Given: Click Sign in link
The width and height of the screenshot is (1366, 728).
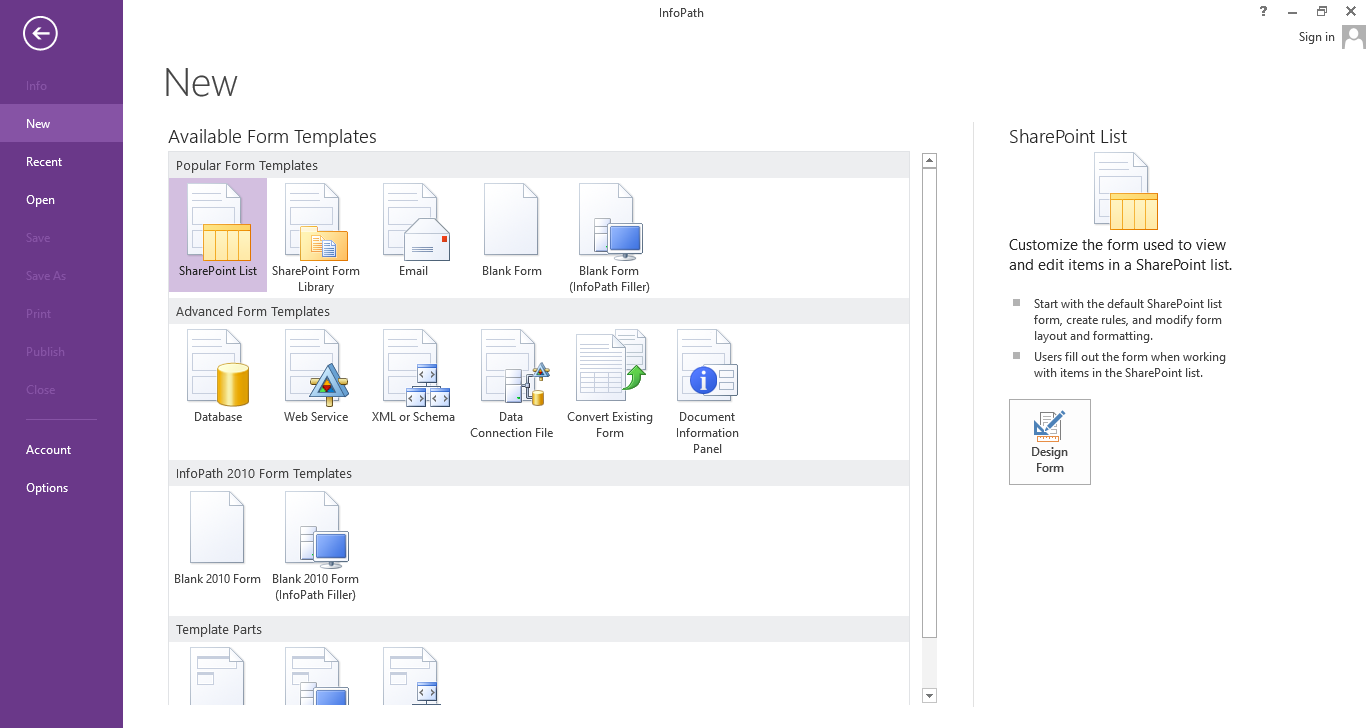Looking at the screenshot, I should (1316, 37).
